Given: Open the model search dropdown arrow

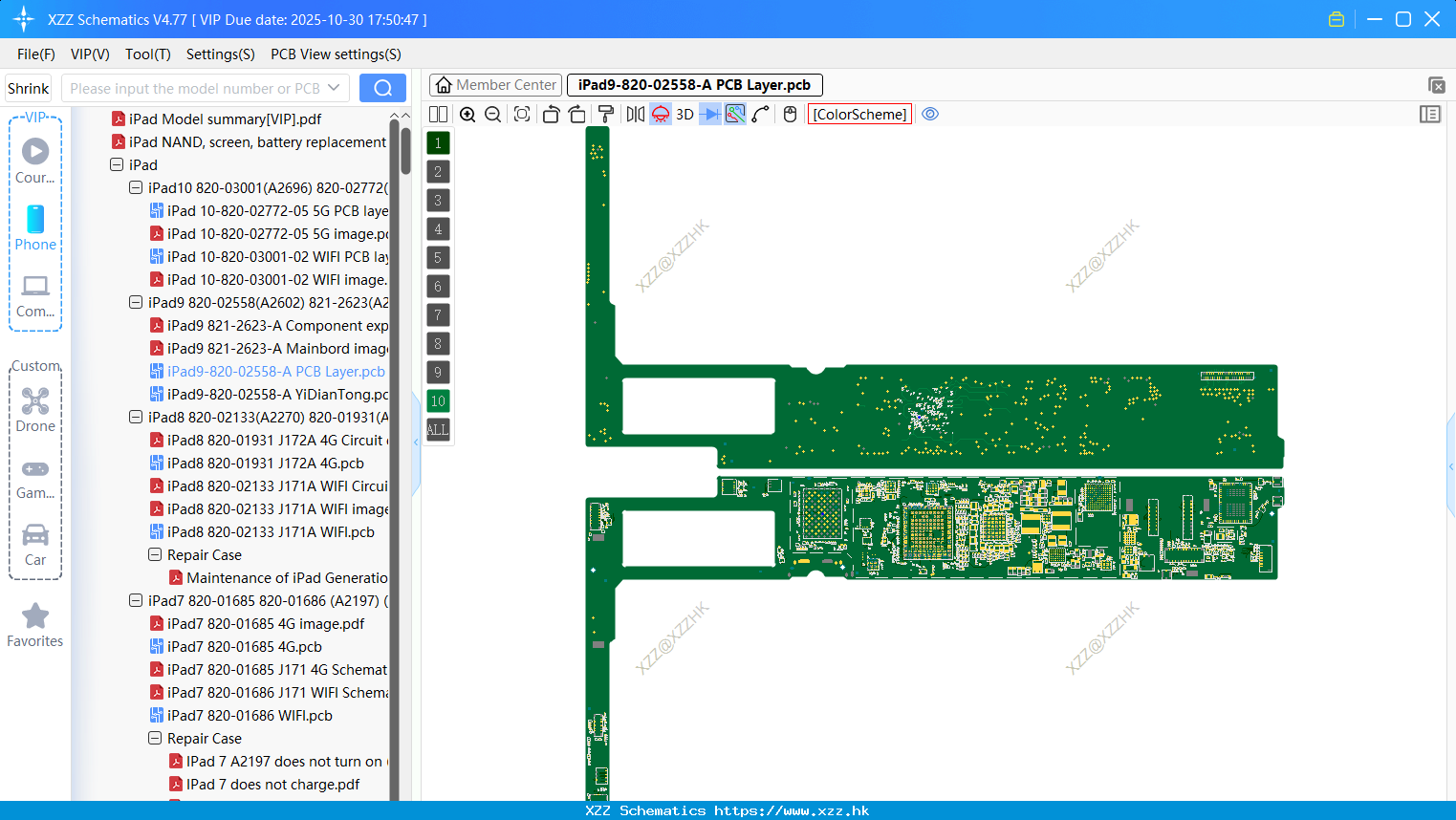Looking at the screenshot, I should (x=334, y=88).
